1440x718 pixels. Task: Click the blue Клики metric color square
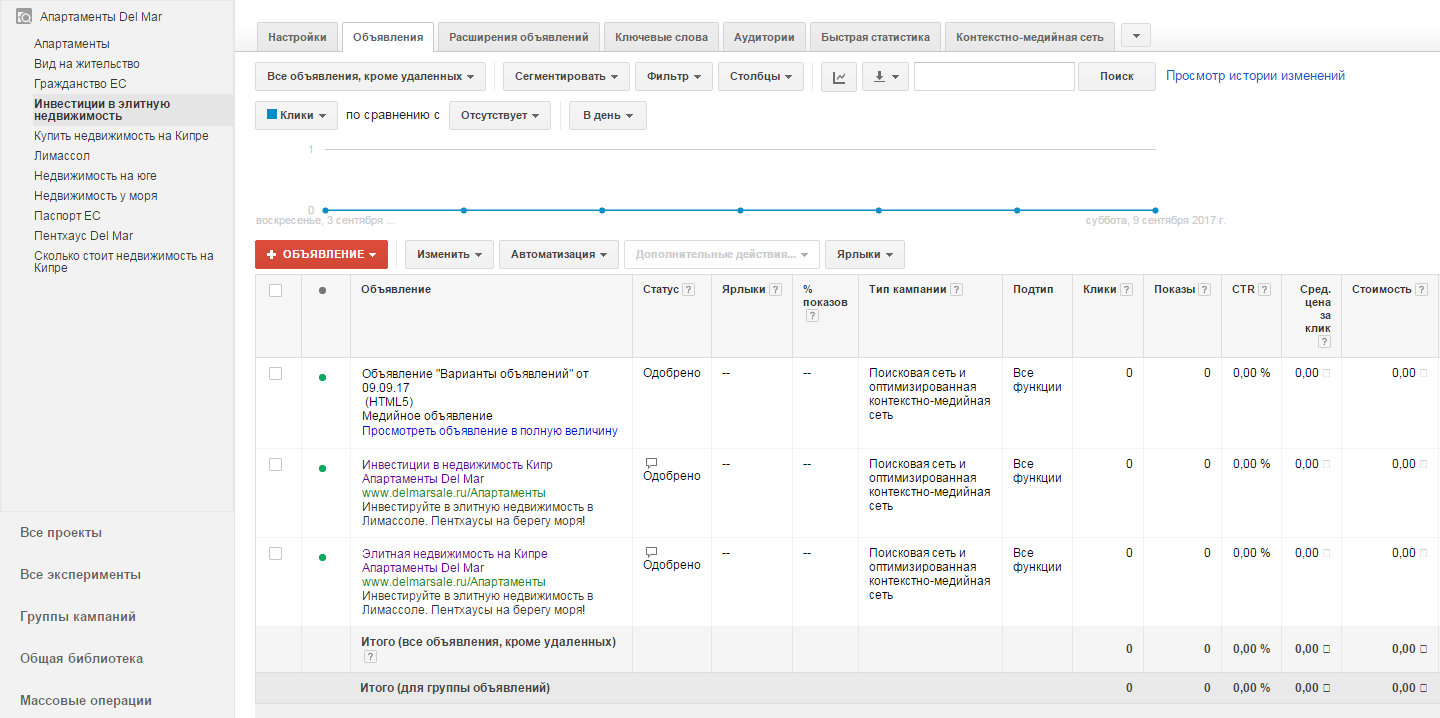tap(271, 115)
